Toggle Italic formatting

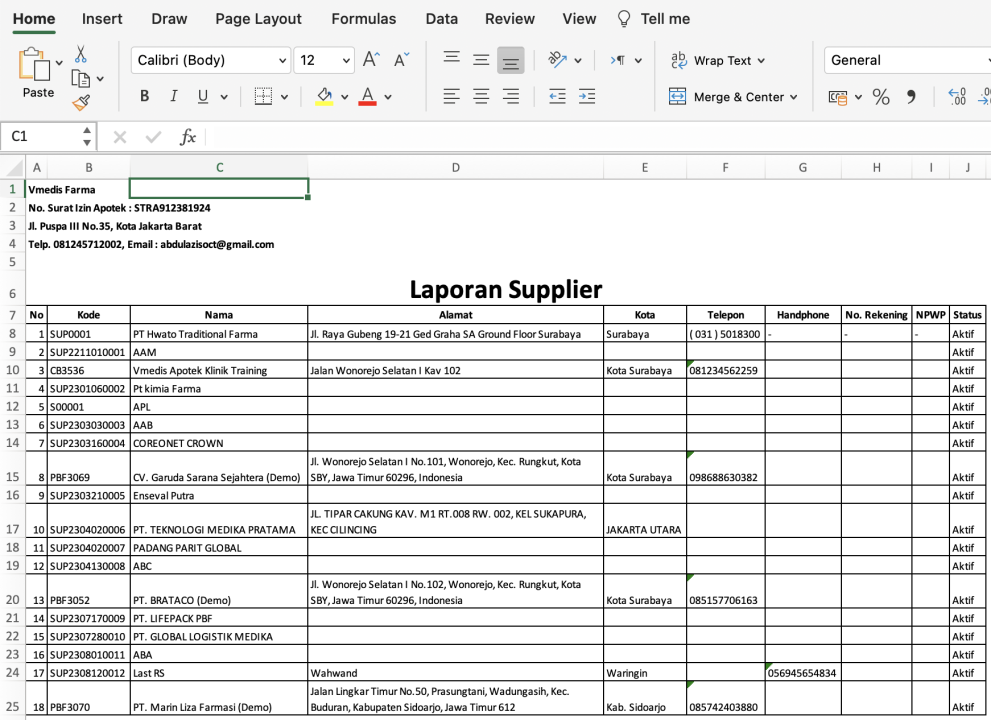coord(174,97)
